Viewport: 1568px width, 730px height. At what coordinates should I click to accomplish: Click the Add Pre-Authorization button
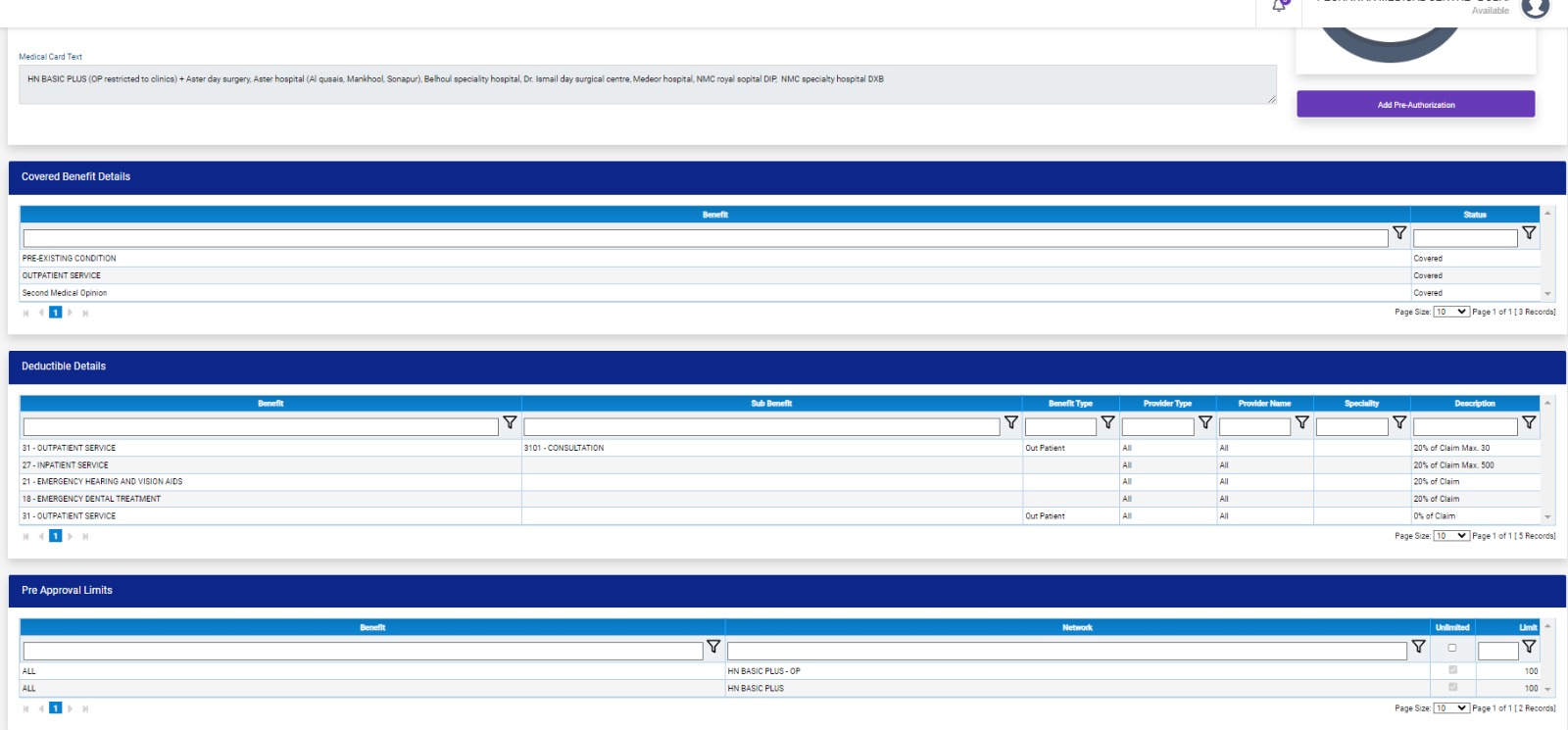point(1416,104)
